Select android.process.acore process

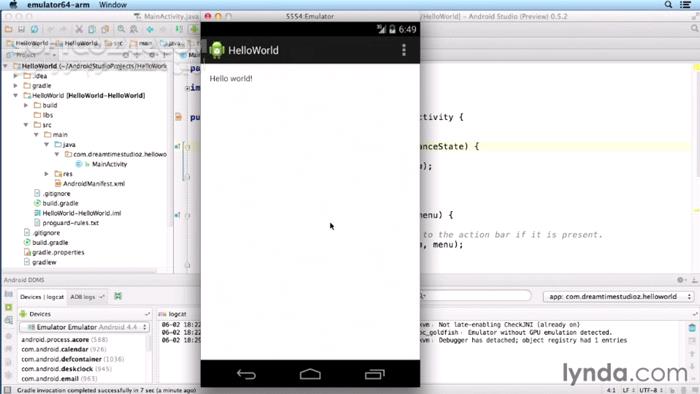[x=65, y=340]
